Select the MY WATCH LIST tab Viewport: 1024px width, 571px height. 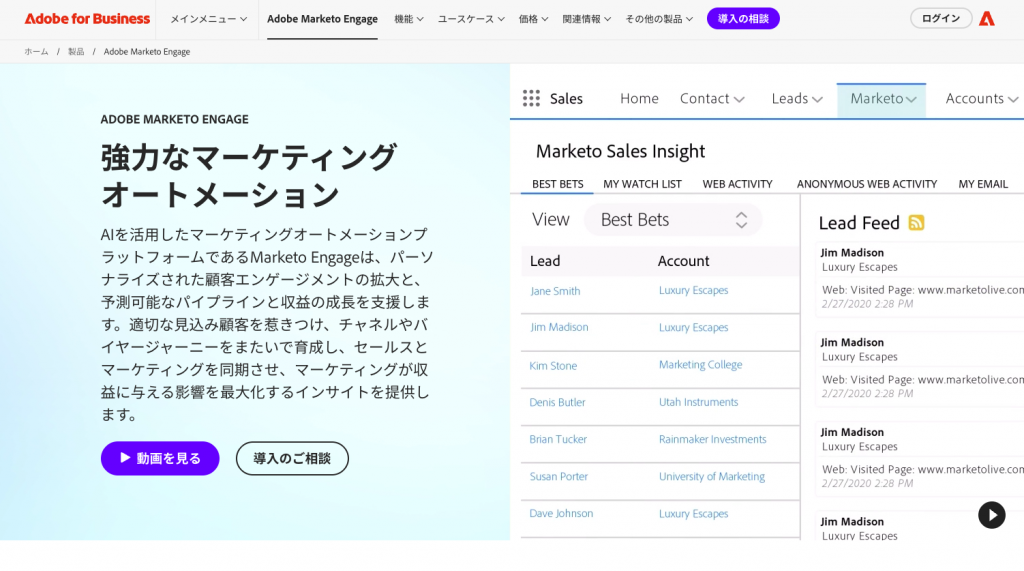click(x=642, y=184)
